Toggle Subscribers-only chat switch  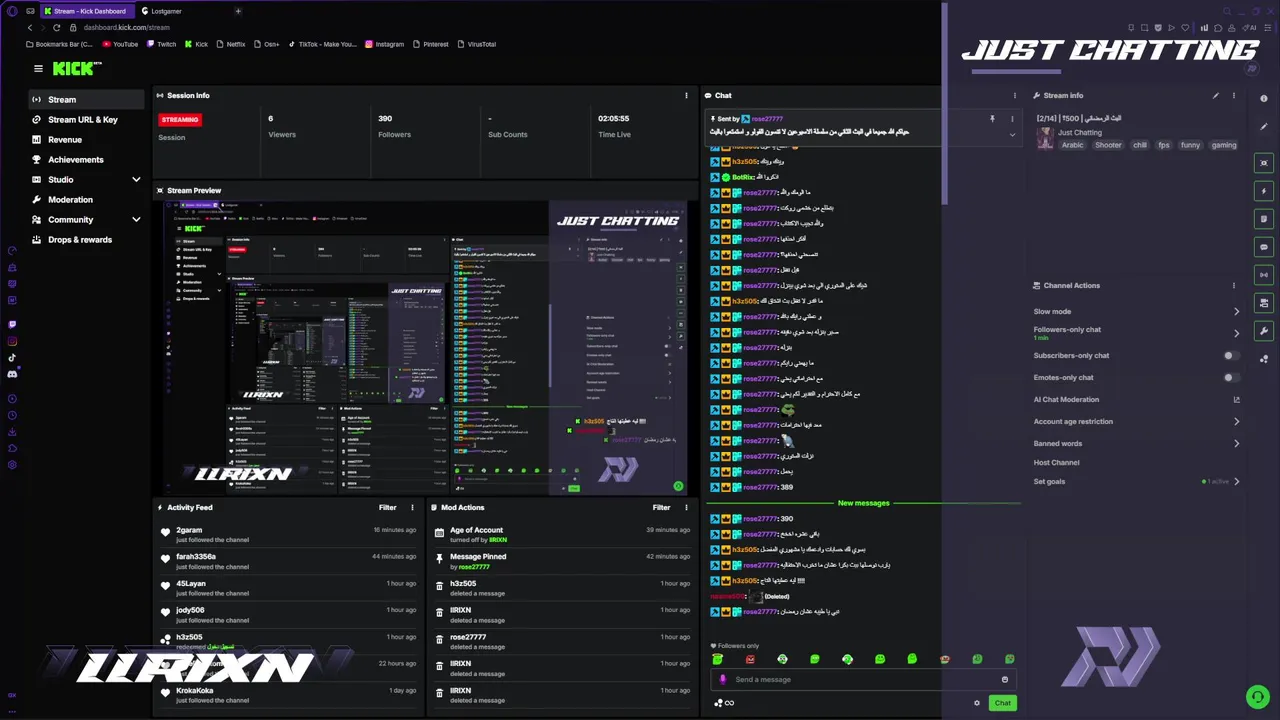pyautogui.click(x=1232, y=356)
